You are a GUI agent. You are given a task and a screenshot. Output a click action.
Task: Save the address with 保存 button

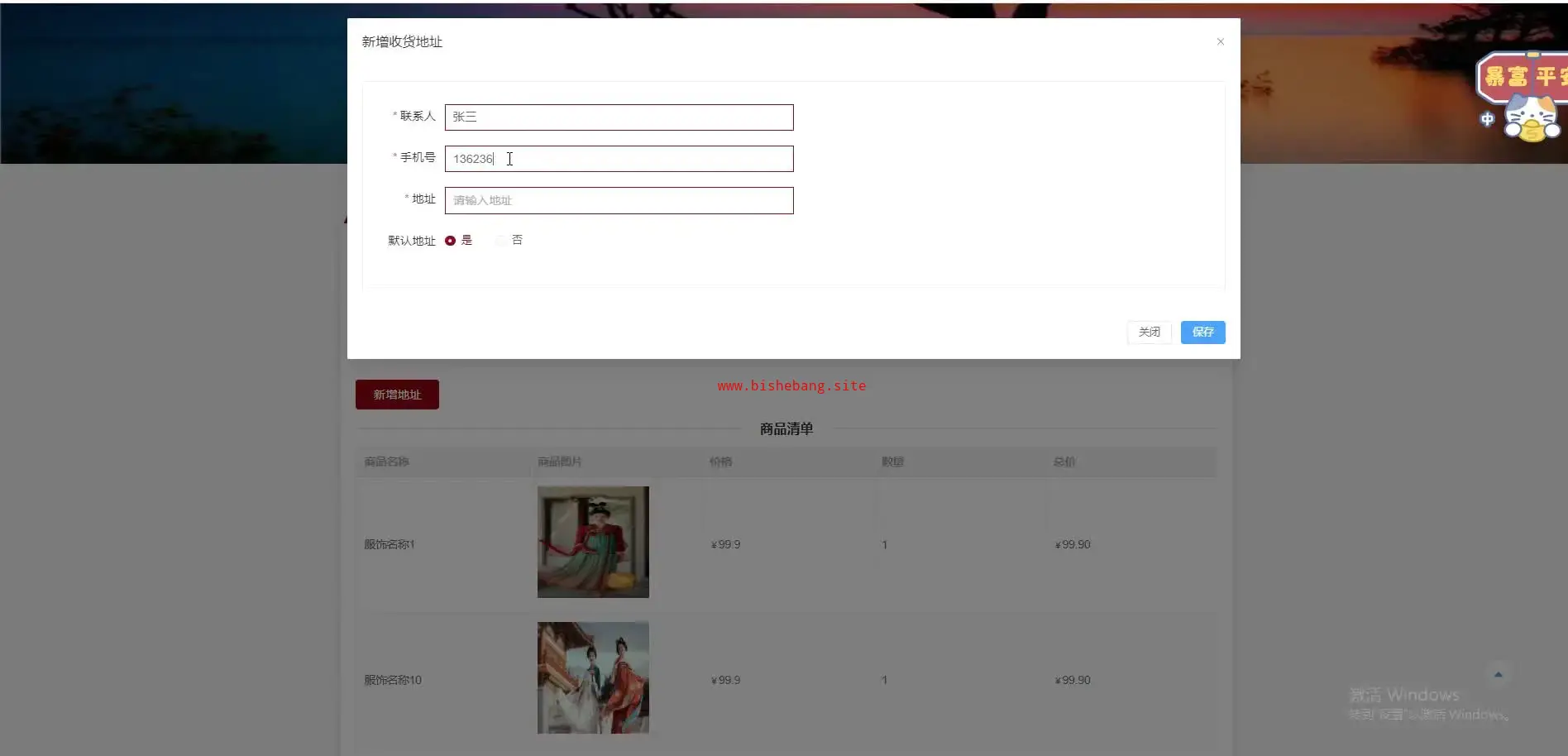pyautogui.click(x=1203, y=333)
